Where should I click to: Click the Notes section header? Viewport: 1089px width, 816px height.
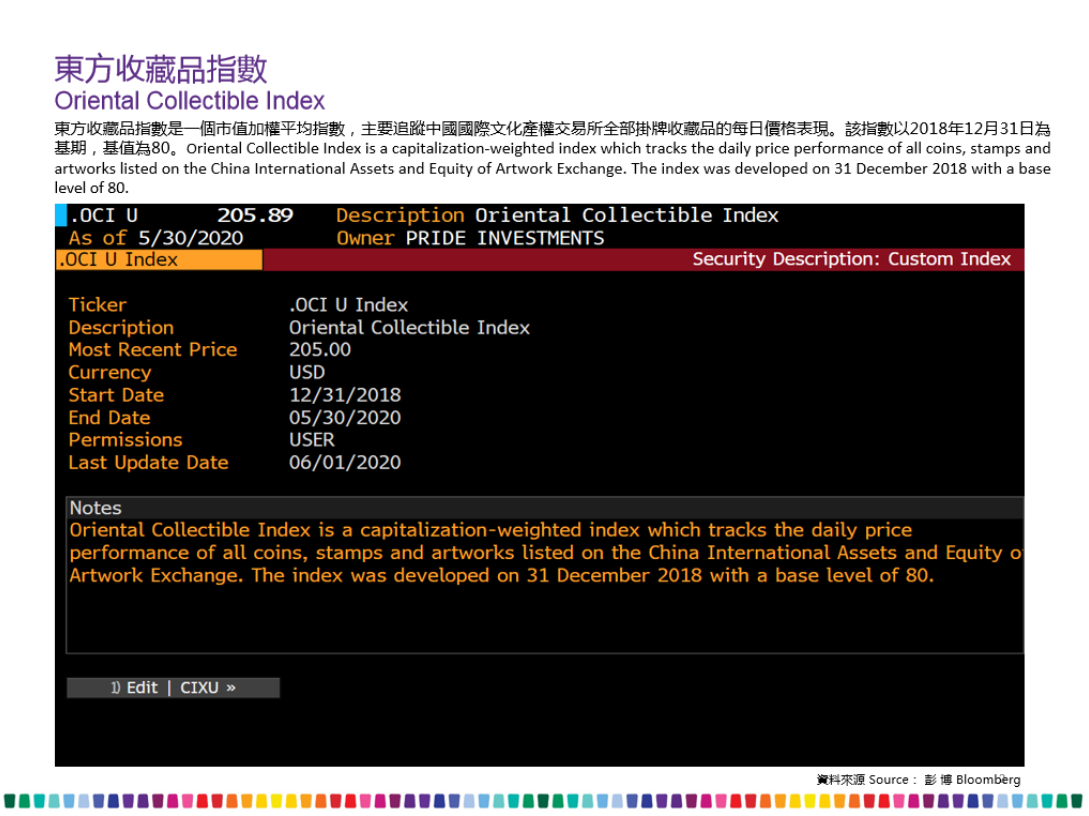(x=544, y=508)
